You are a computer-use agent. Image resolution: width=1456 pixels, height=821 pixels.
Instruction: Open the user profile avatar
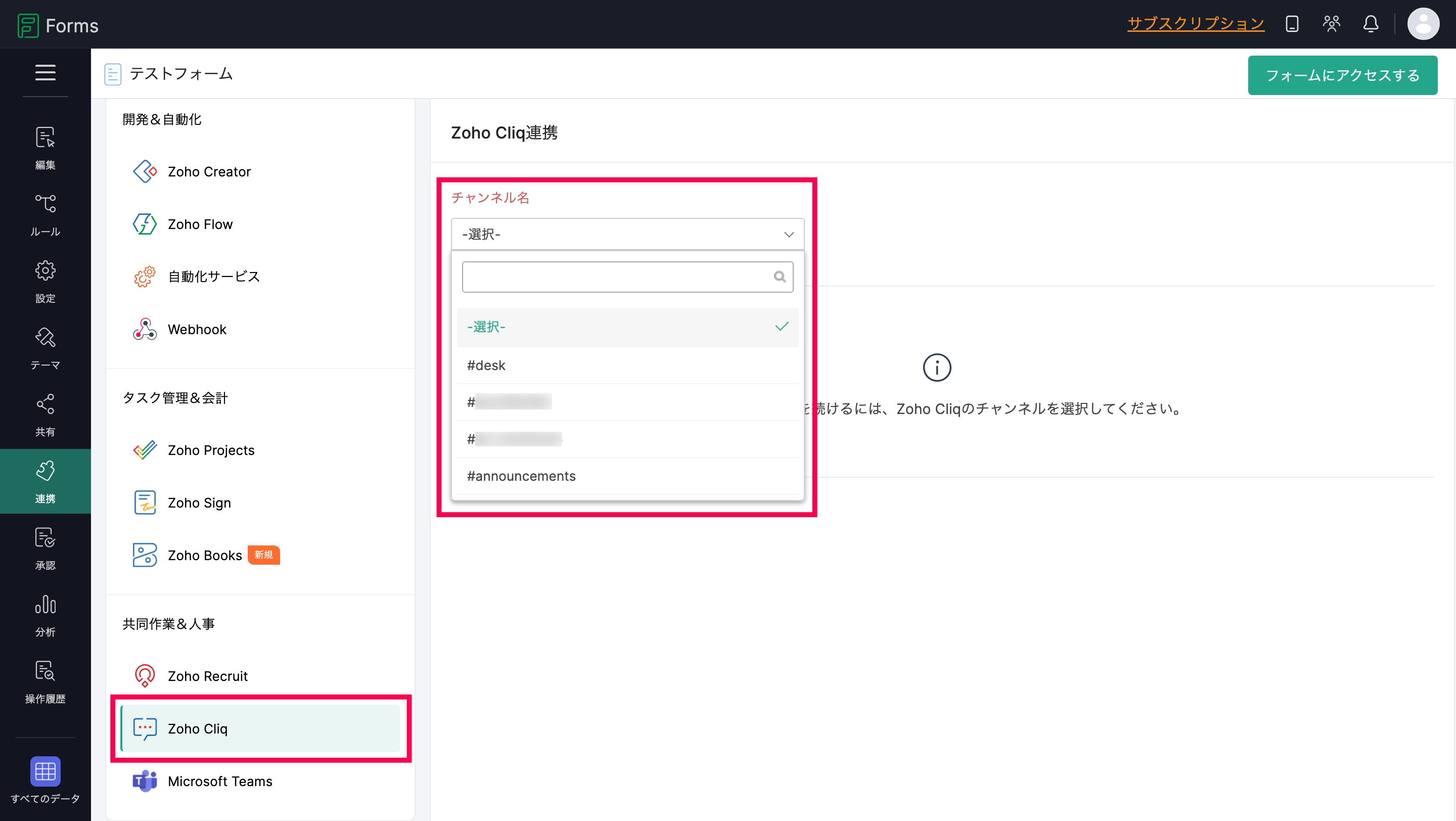[x=1423, y=24]
